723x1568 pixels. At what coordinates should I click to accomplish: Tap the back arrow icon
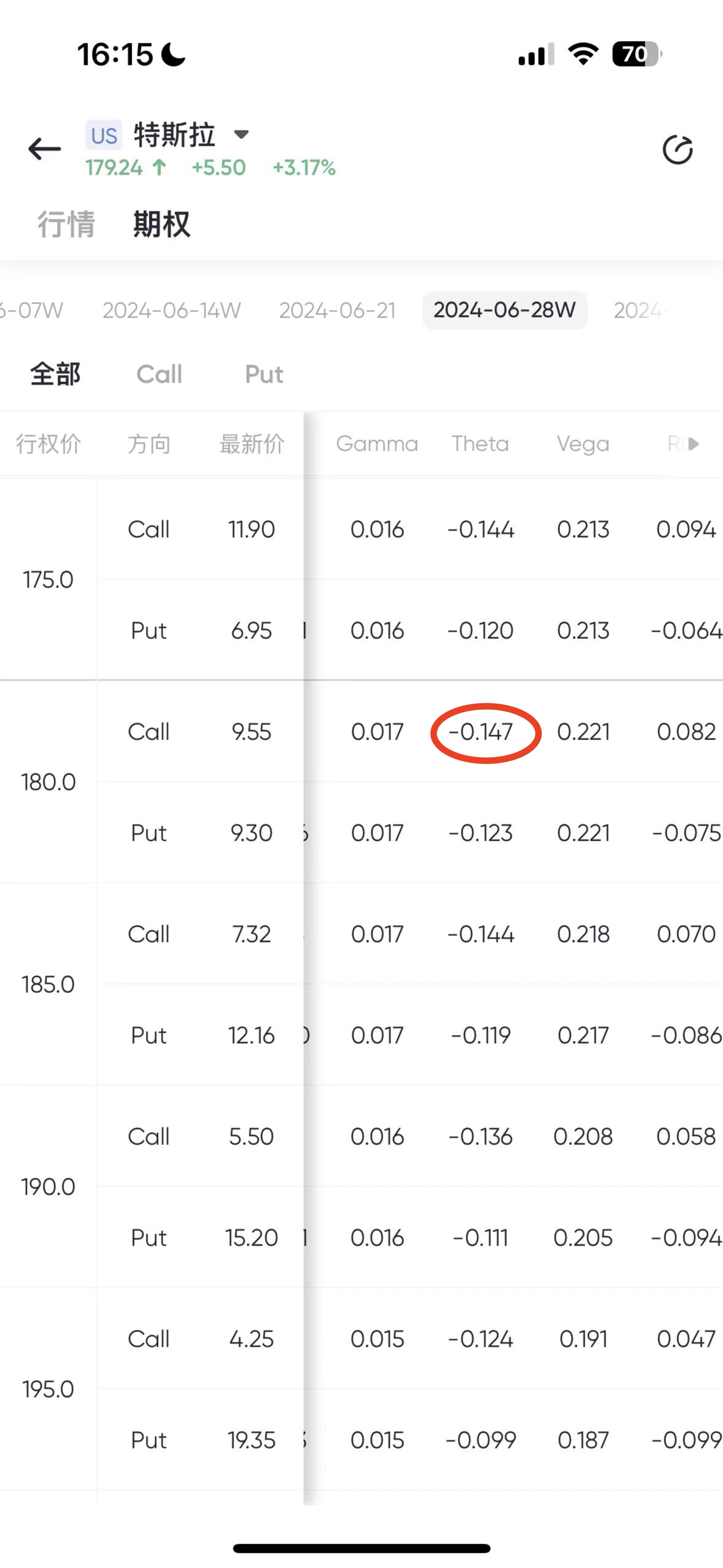click(45, 149)
